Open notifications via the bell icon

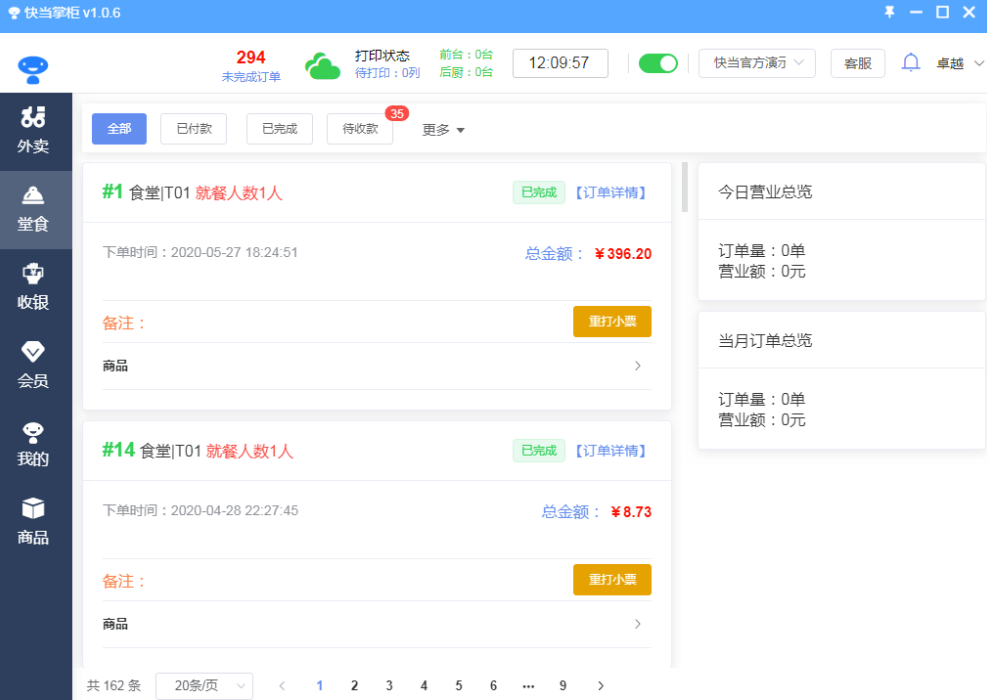click(911, 62)
